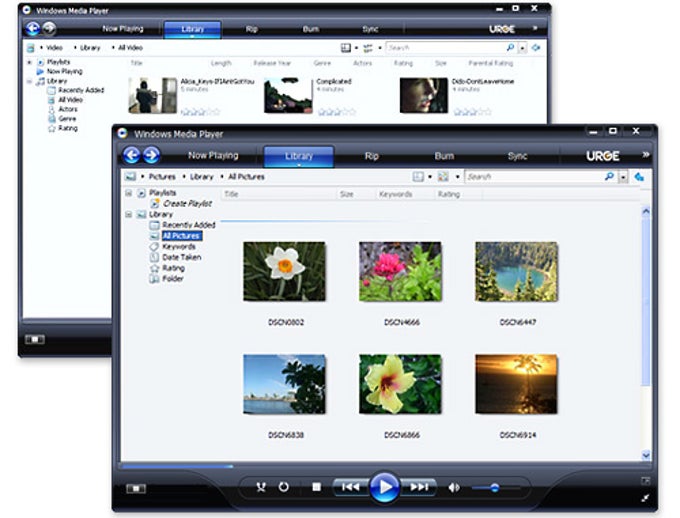Open search options dropdown arrow
This screenshot has height=518, width=680.
(x=623, y=177)
